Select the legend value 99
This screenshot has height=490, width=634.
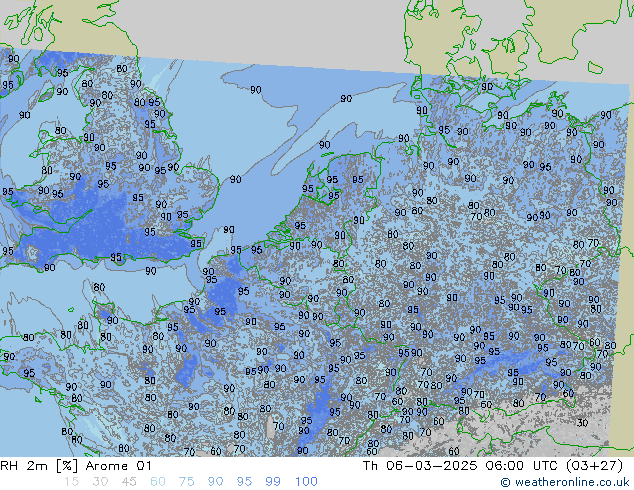pos(273,482)
